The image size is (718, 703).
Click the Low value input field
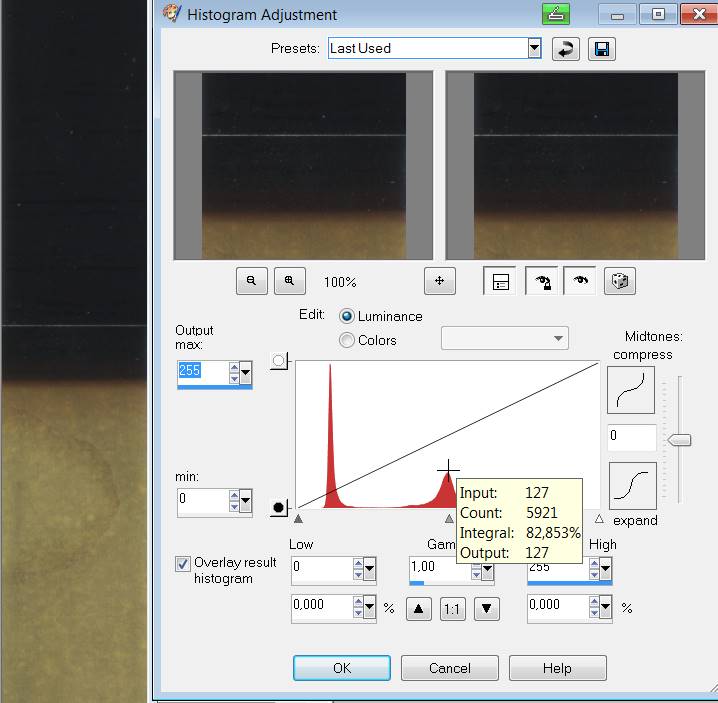[321, 570]
